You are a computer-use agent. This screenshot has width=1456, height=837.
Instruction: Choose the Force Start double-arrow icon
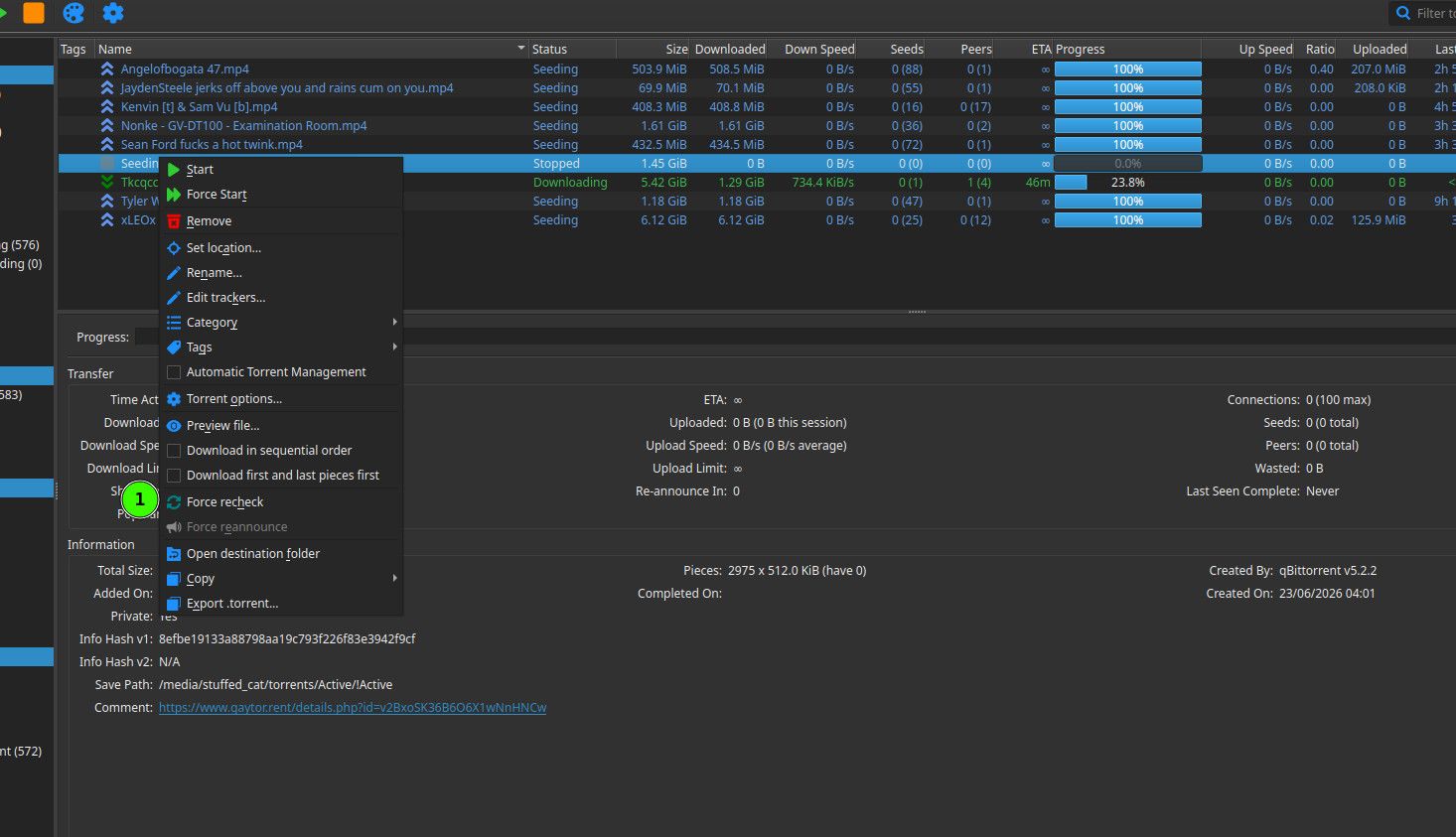click(x=174, y=195)
